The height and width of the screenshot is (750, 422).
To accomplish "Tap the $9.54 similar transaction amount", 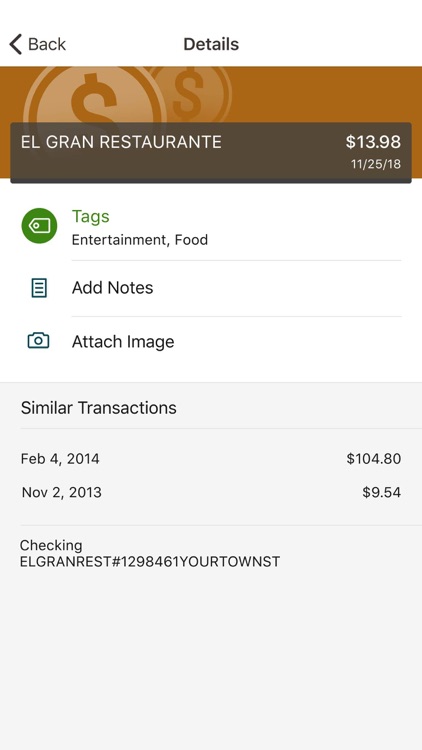I will pyautogui.click(x=381, y=493).
